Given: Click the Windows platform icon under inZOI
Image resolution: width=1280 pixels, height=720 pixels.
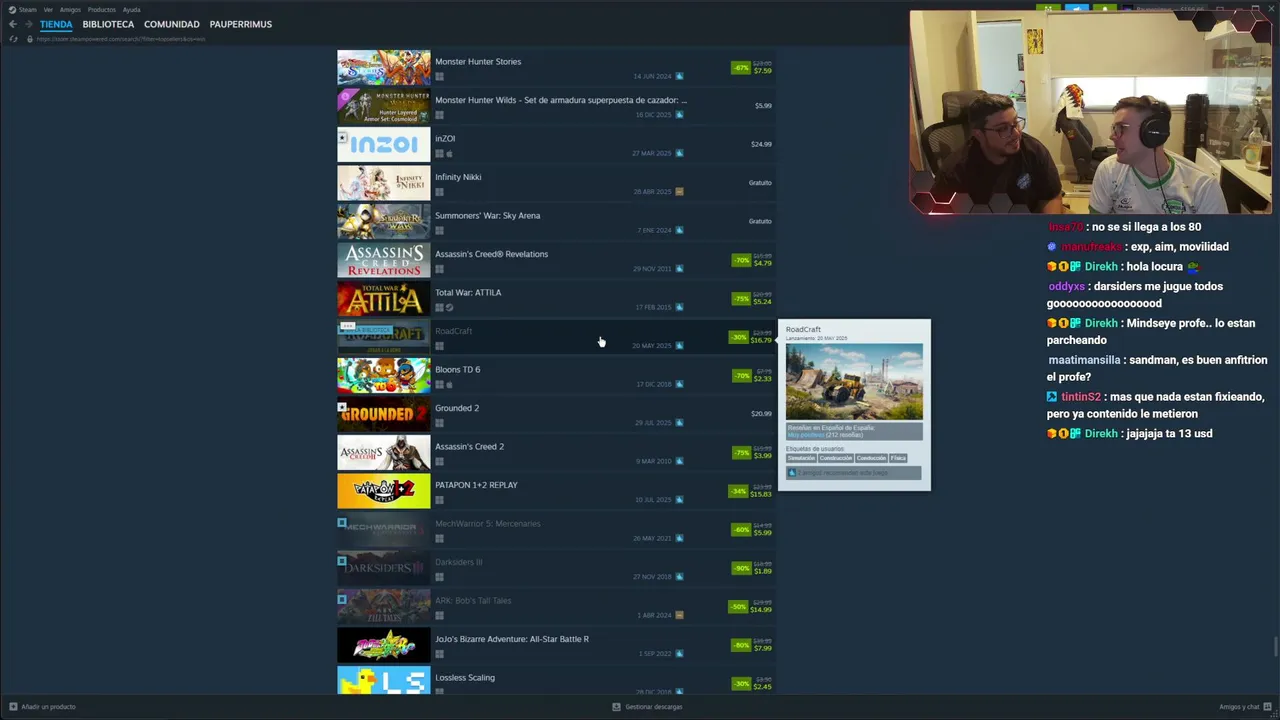Looking at the screenshot, I should (x=439, y=154).
